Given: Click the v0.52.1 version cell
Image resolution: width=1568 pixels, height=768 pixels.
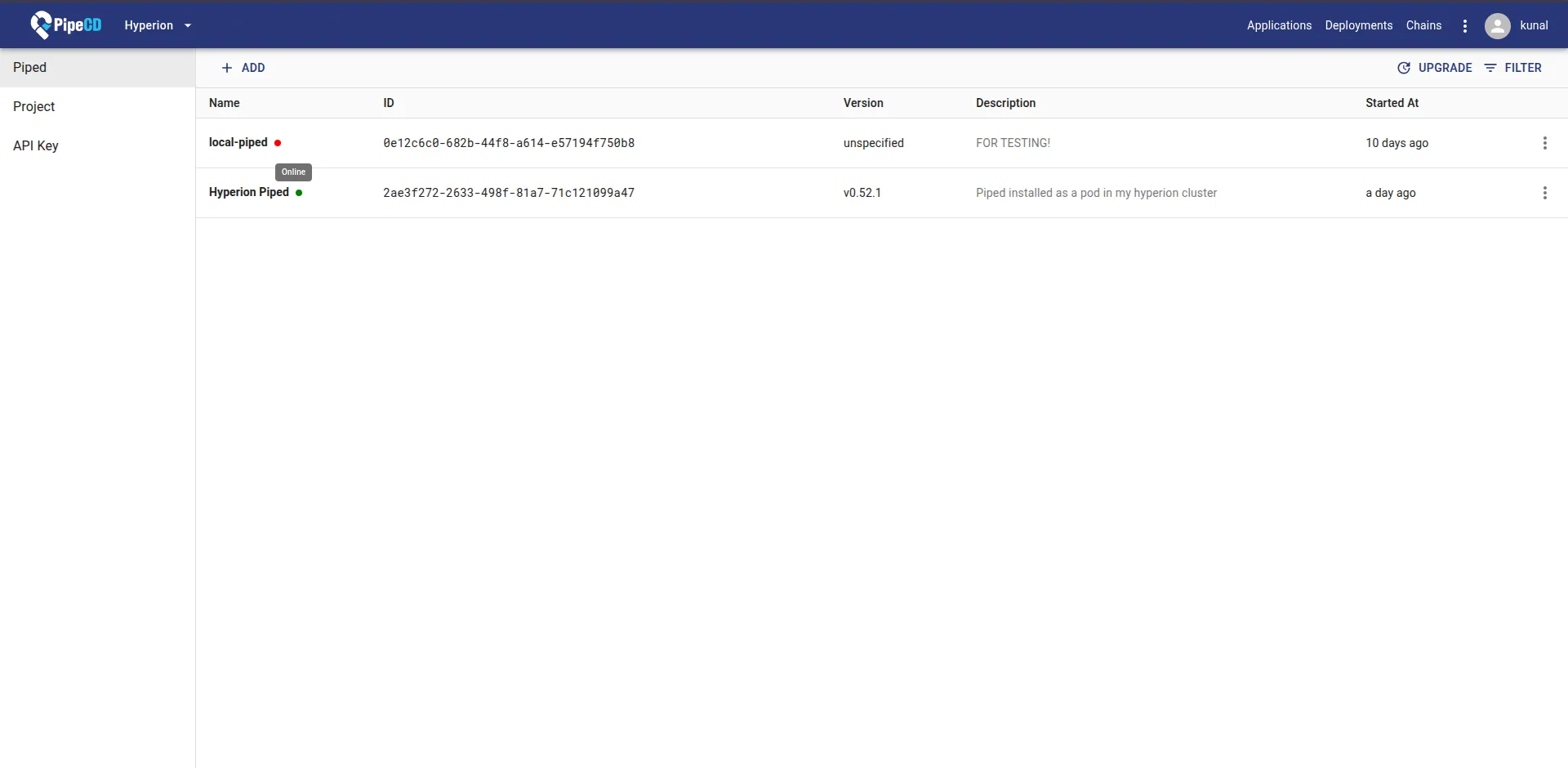Looking at the screenshot, I should (862, 193).
